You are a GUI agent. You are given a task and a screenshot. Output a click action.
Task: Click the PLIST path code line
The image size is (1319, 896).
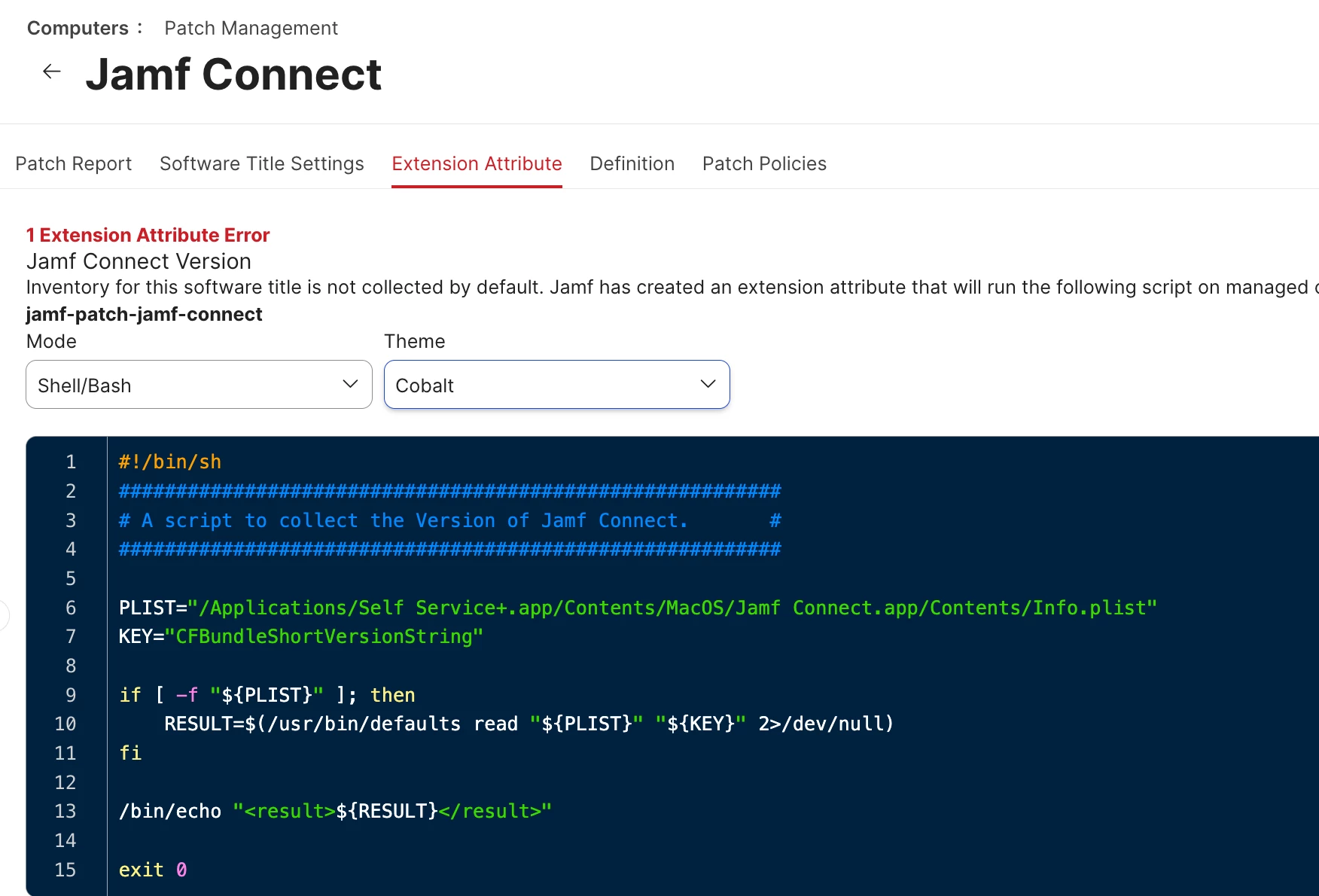coord(638,608)
